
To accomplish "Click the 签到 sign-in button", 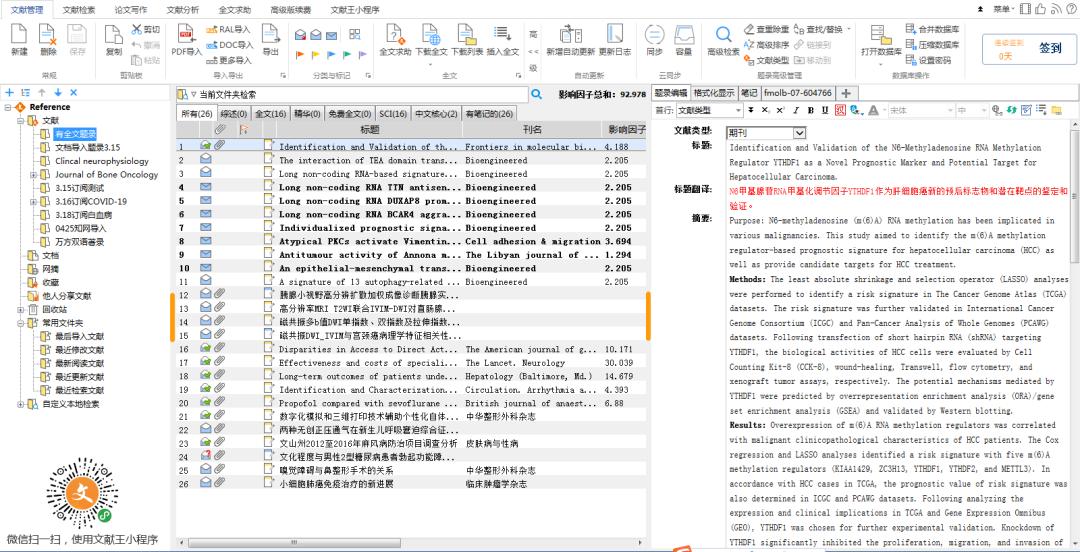I will click(x=1050, y=47).
